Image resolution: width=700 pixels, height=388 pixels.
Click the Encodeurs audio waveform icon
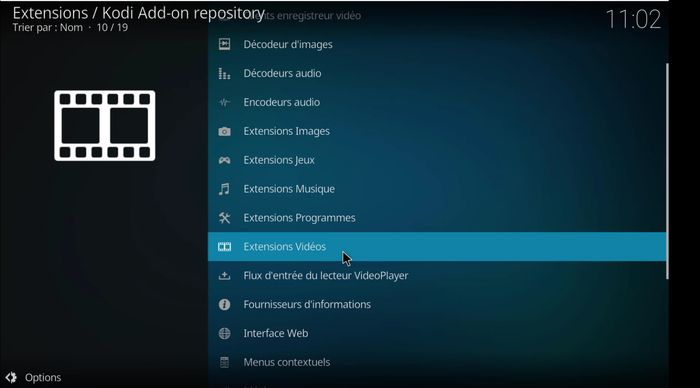tap(224, 102)
